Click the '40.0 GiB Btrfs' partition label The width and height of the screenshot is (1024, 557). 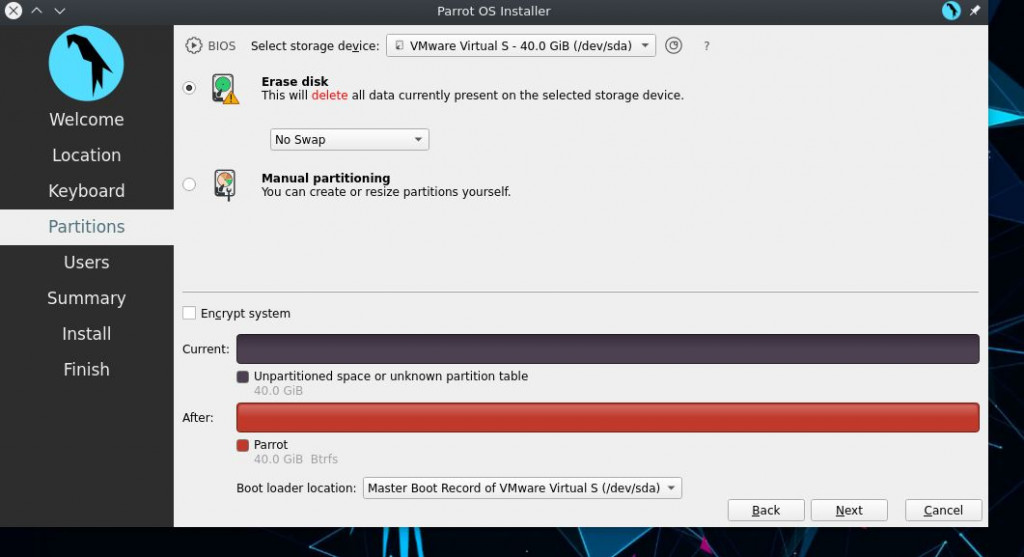[x=295, y=459]
